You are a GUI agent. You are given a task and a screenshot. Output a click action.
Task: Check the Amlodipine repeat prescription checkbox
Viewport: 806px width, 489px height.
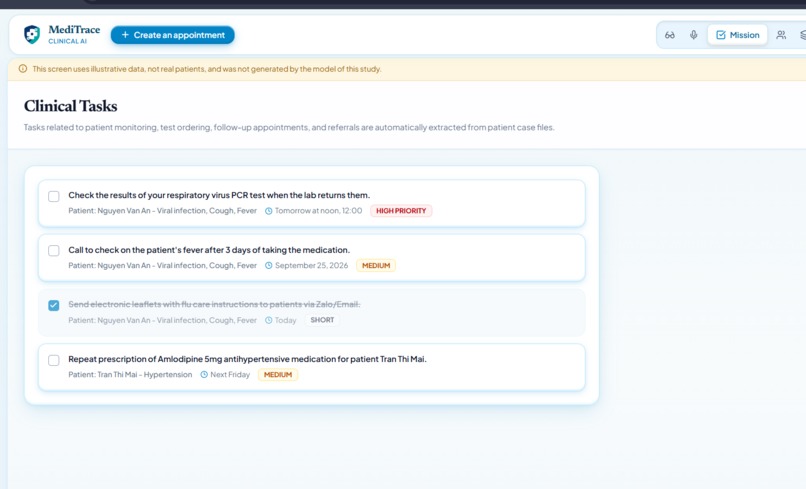[53, 360]
